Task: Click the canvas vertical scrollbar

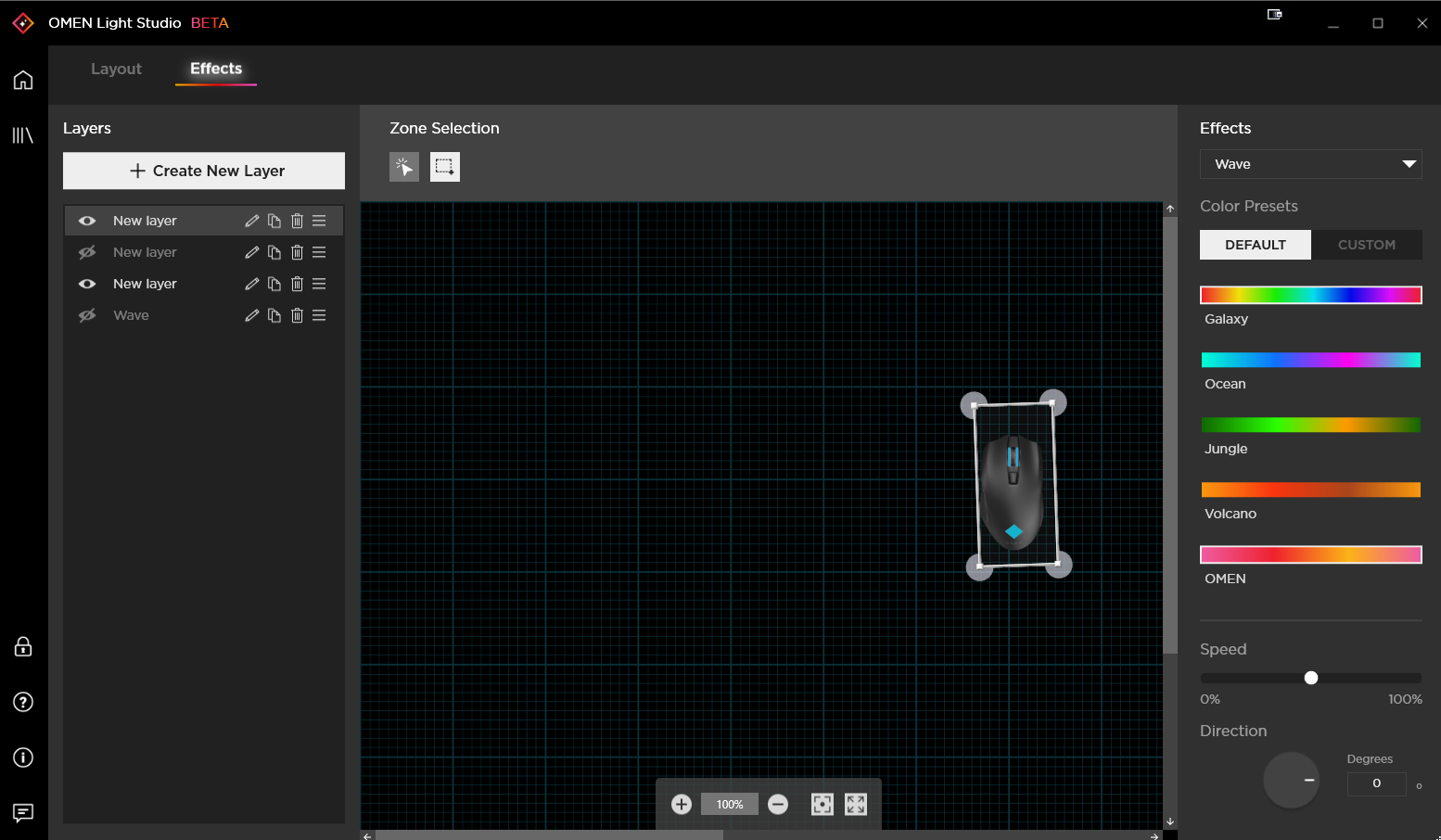Action: [1170, 436]
